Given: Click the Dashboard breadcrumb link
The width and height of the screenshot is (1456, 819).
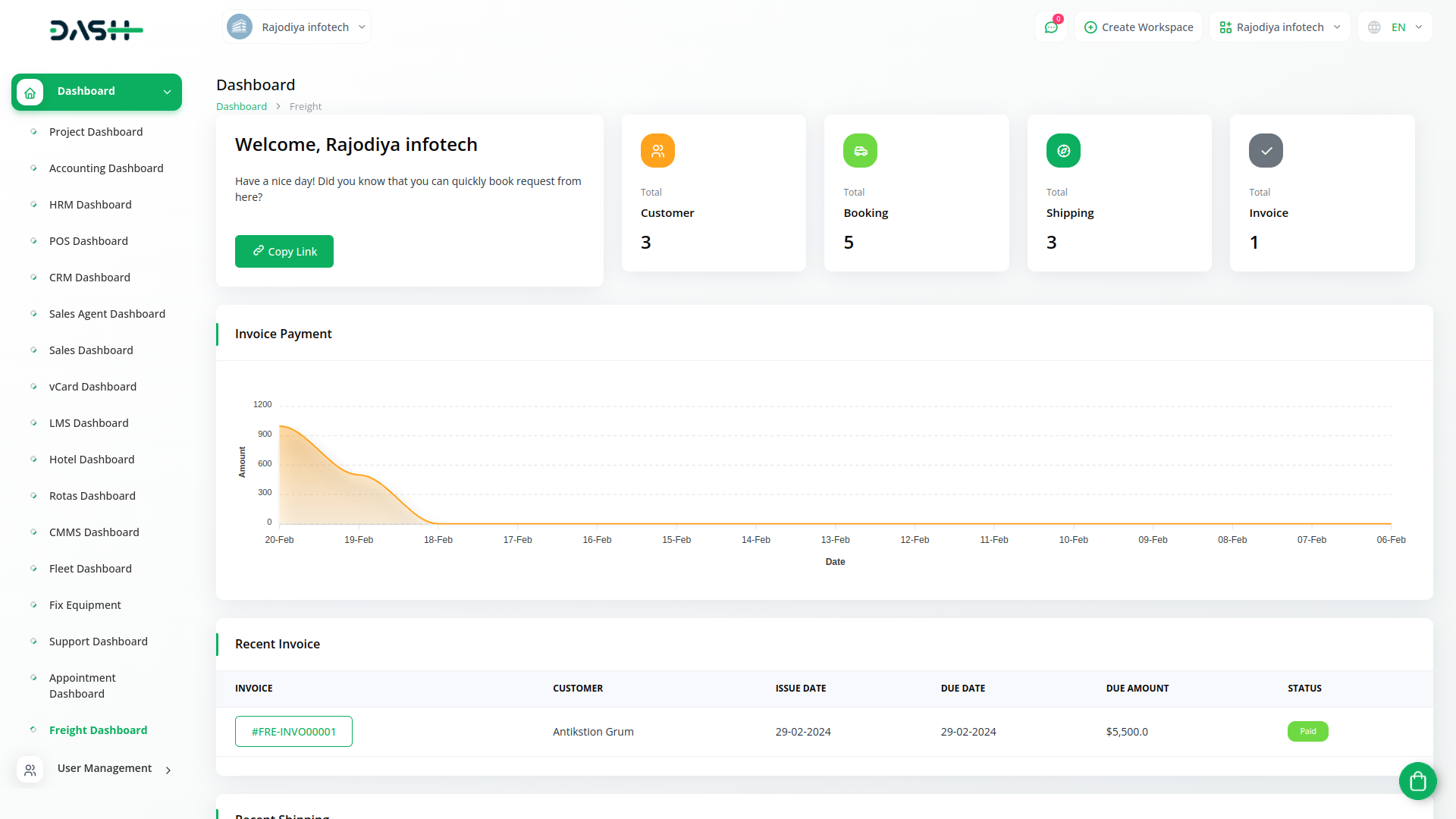Looking at the screenshot, I should point(241,107).
